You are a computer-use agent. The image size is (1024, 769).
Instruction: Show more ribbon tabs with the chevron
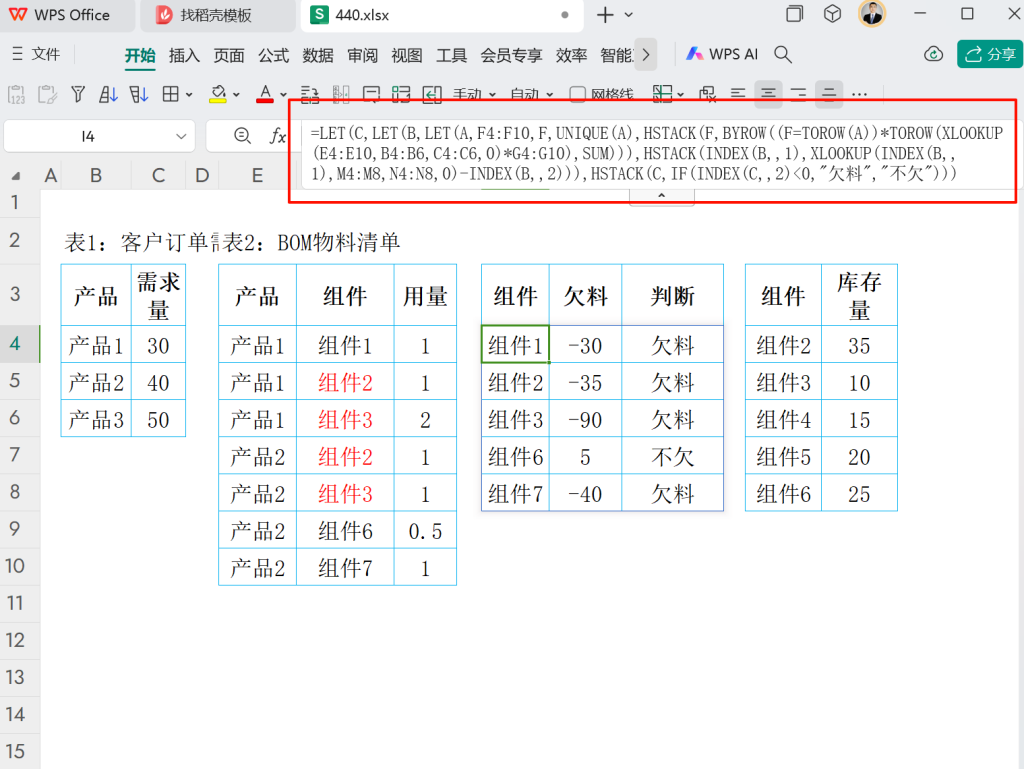[x=646, y=55]
